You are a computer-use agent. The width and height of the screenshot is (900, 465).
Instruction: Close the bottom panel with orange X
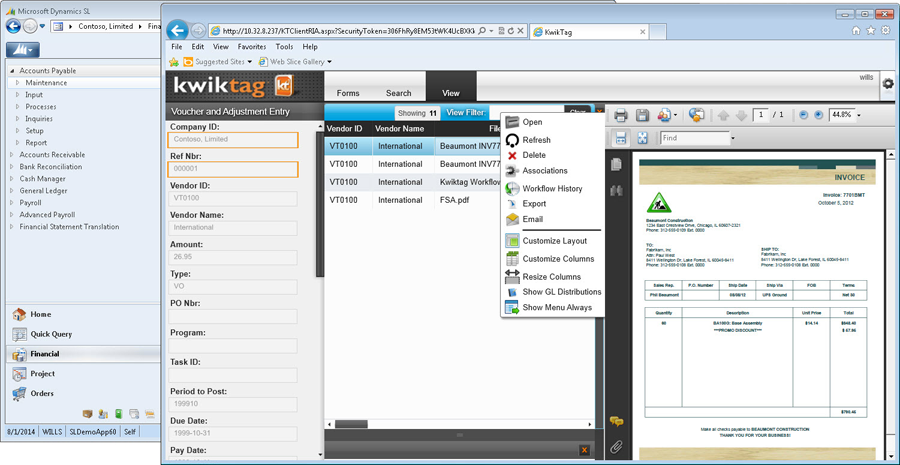point(584,450)
